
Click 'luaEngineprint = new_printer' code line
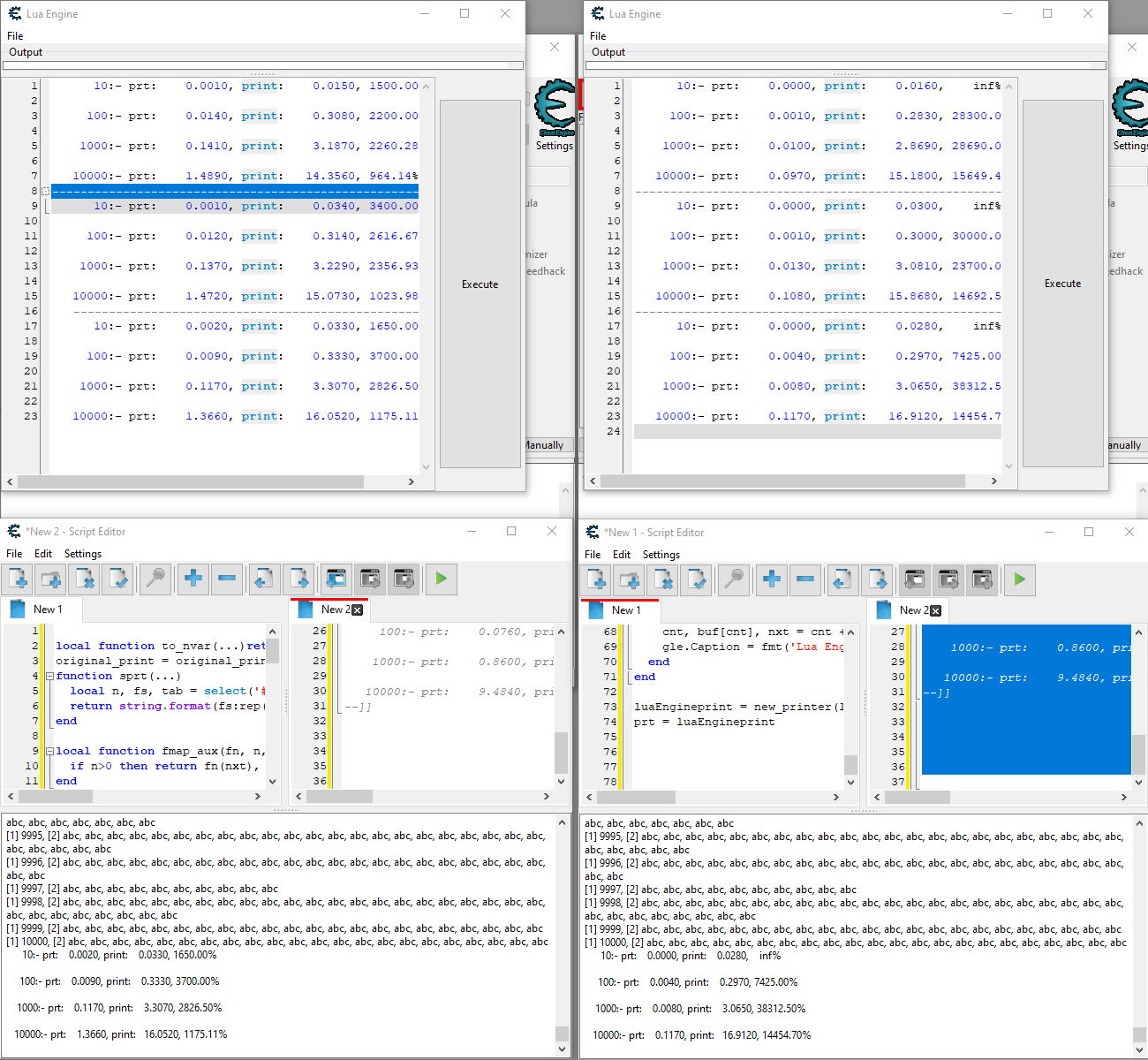(x=739, y=708)
